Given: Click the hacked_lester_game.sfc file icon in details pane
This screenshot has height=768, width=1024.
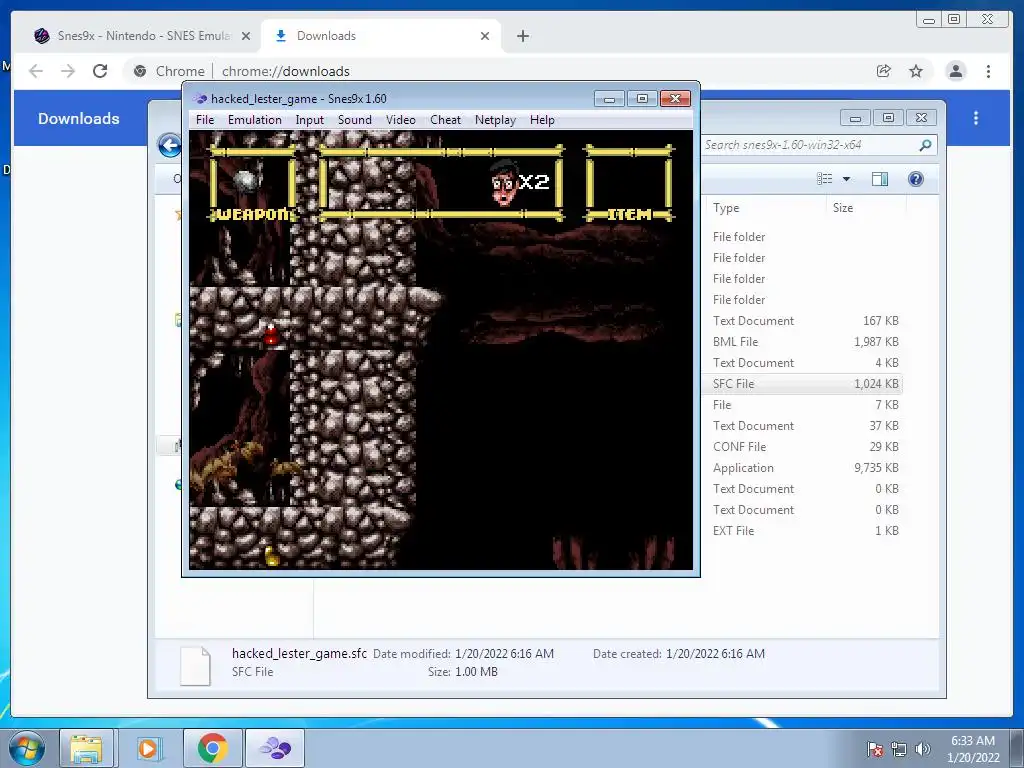Looking at the screenshot, I should click(x=195, y=665).
